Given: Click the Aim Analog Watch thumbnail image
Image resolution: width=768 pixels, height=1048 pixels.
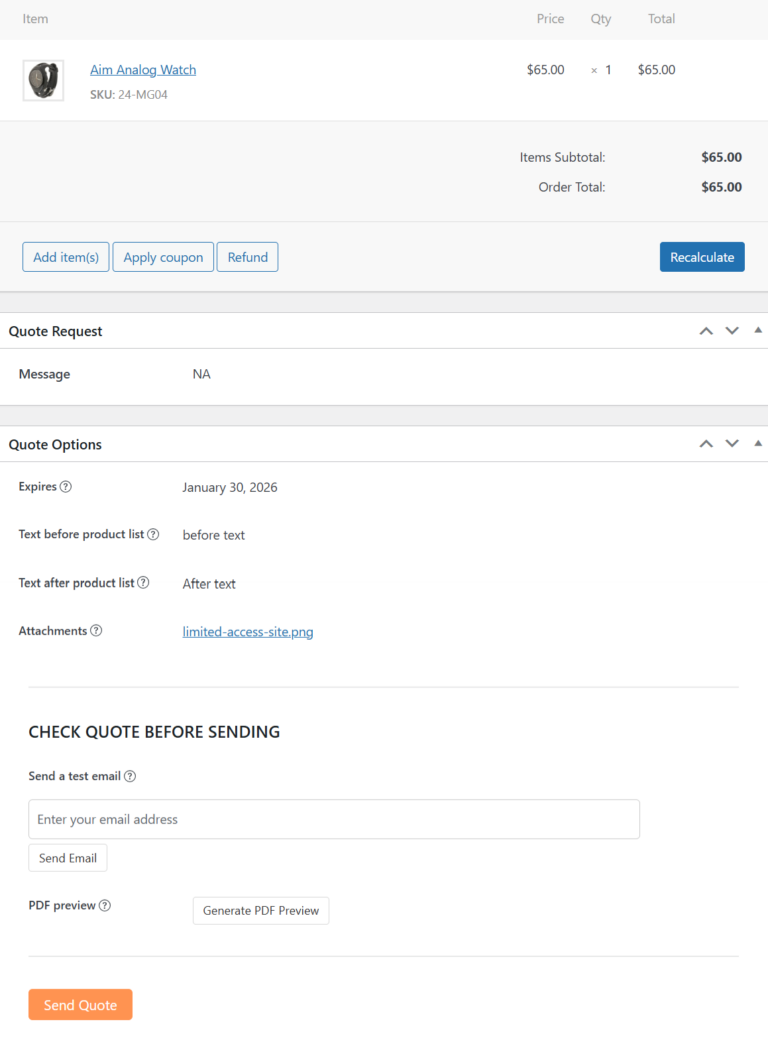Looking at the screenshot, I should [x=43, y=80].
